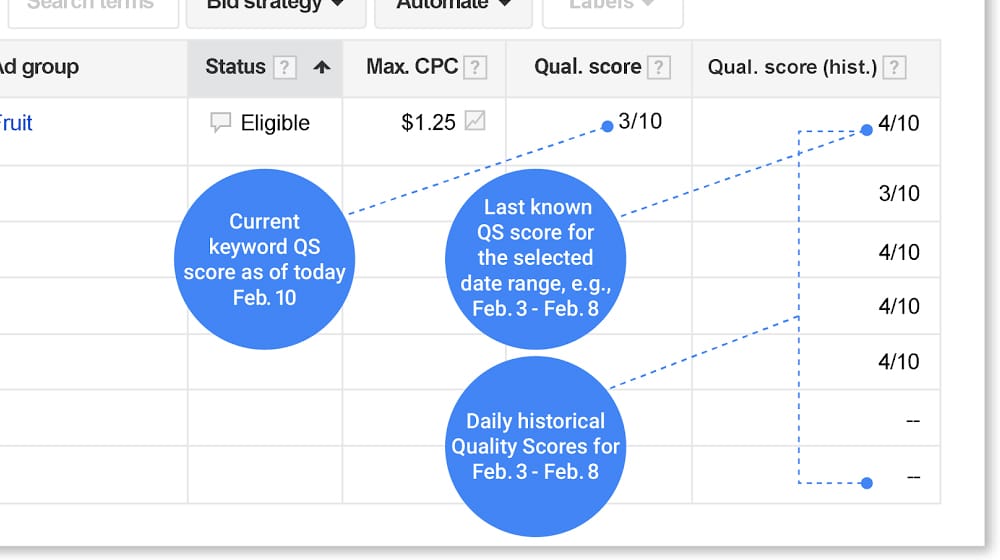Sort by the Status column header
1000x560 pixels.
[x=235, y=66]
